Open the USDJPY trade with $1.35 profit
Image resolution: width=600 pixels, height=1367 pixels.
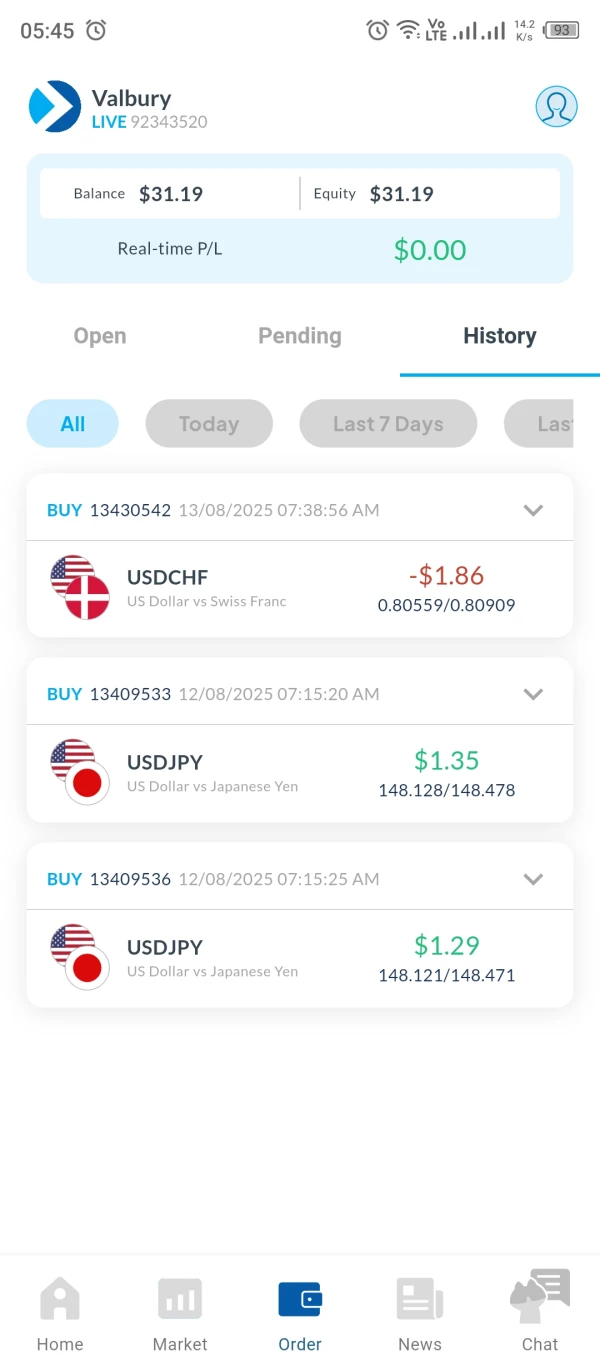pyautogui.click(x=300, y=773)
